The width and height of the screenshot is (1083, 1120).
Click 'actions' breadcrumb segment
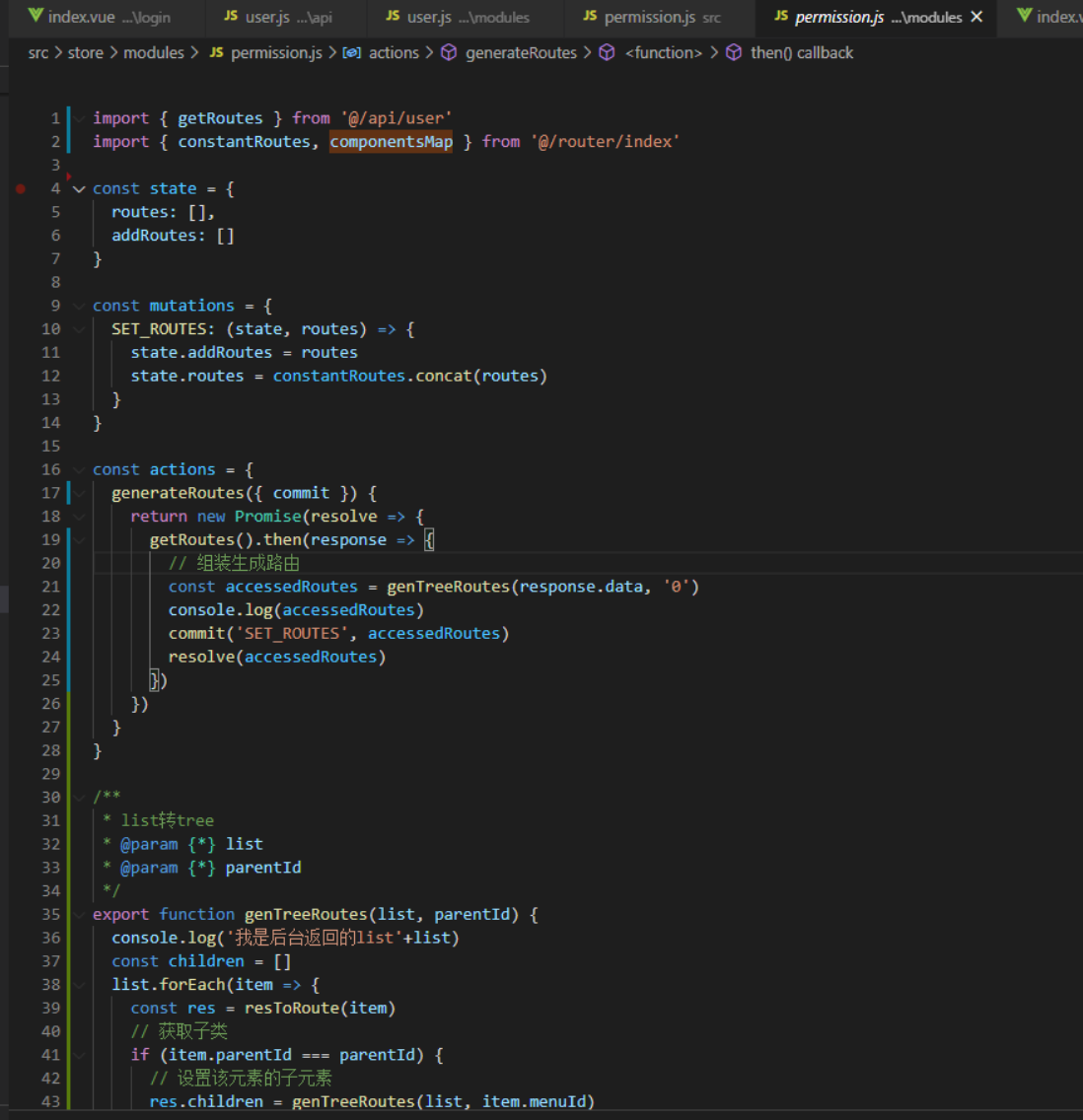coord(394,53)
